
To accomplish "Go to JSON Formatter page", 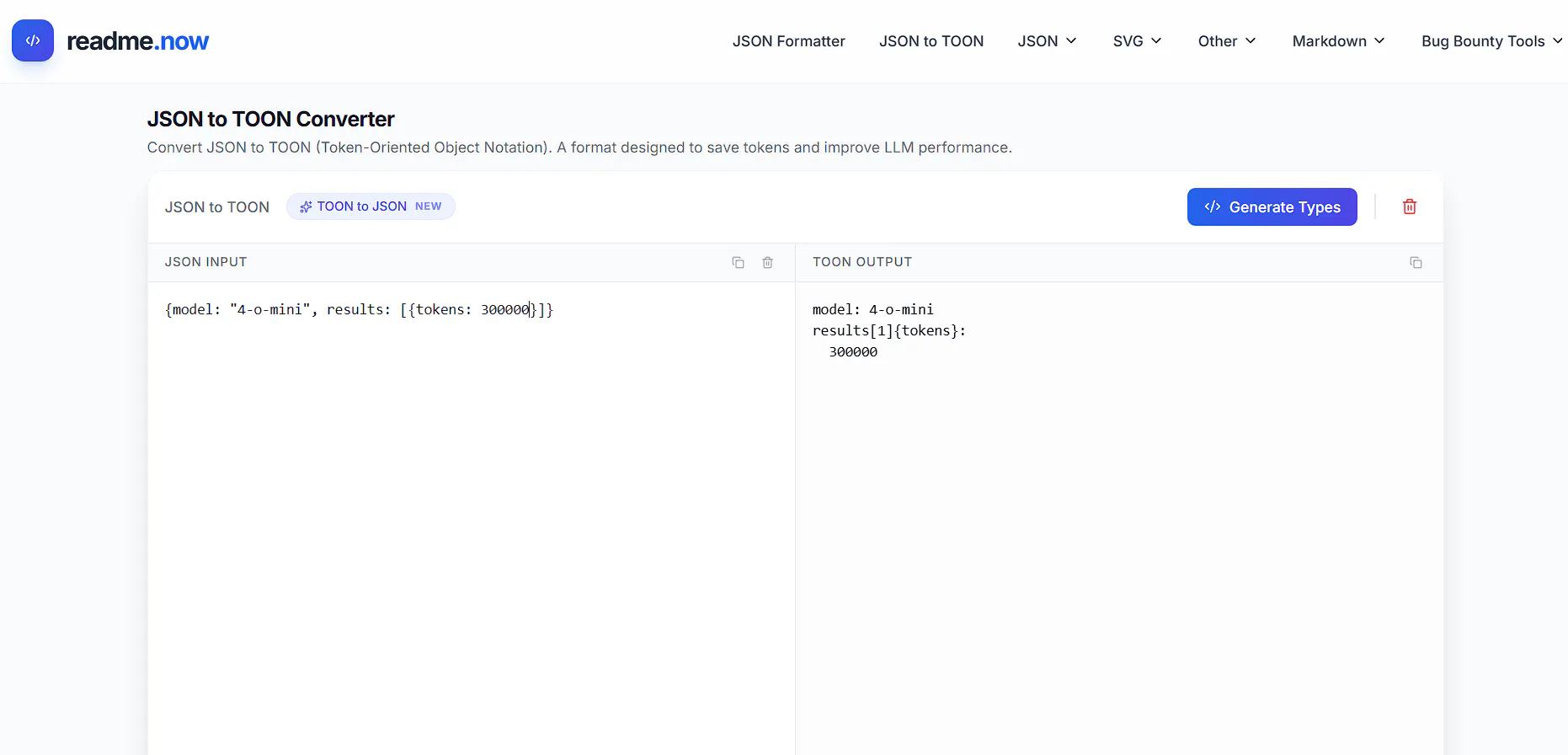I will click(x=788, y=41).
